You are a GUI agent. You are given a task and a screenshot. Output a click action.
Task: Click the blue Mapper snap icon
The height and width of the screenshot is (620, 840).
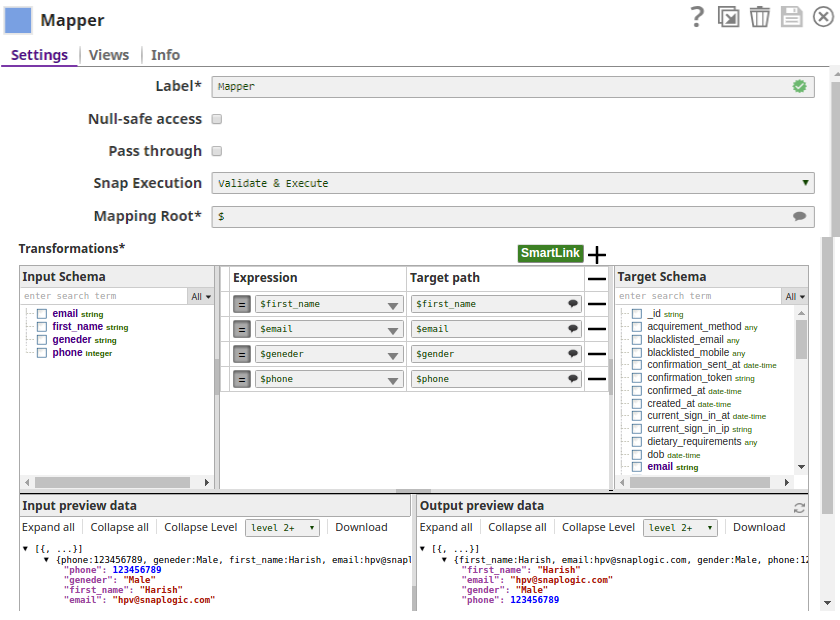[18, 20]
